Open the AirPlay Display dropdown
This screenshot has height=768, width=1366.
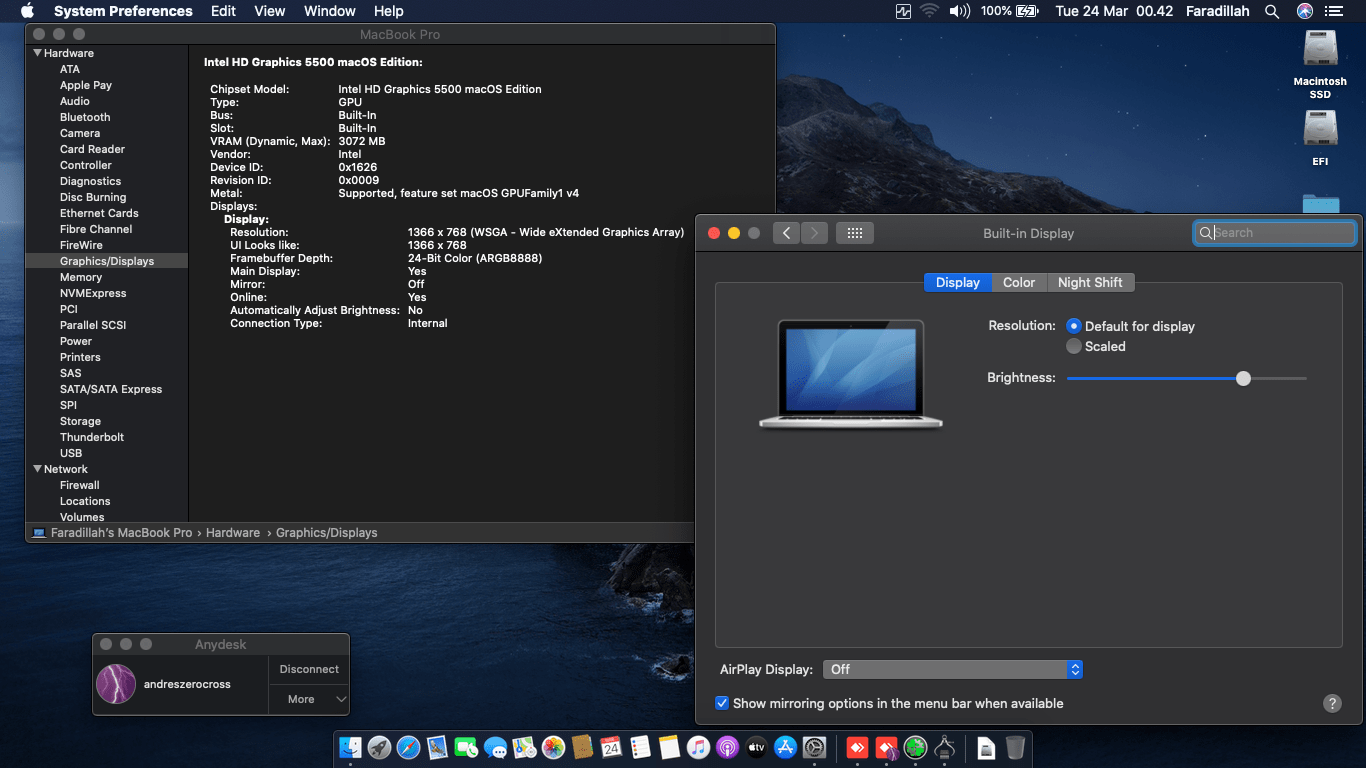(x=952, y=669)
